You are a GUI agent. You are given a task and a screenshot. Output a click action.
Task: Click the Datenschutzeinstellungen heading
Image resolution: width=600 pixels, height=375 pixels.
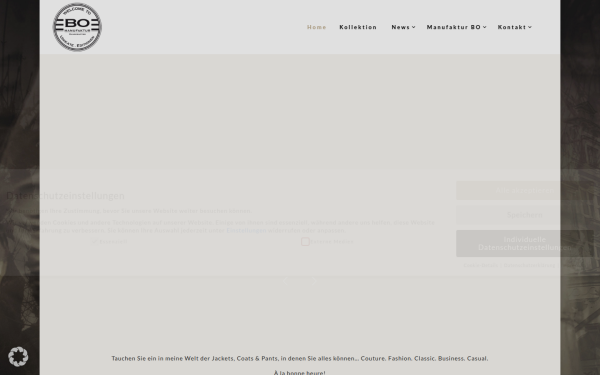65,196
